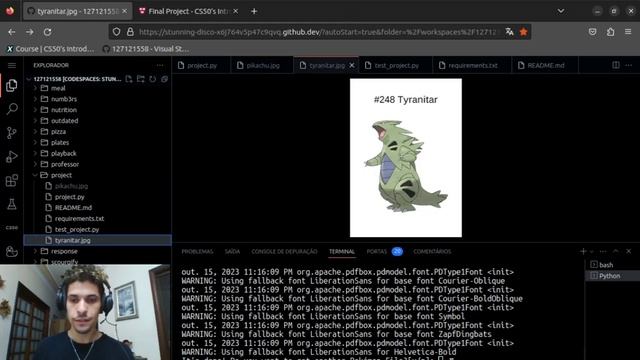Open the Run and Debug view
The image size is (640, 360).
point(12,157)
